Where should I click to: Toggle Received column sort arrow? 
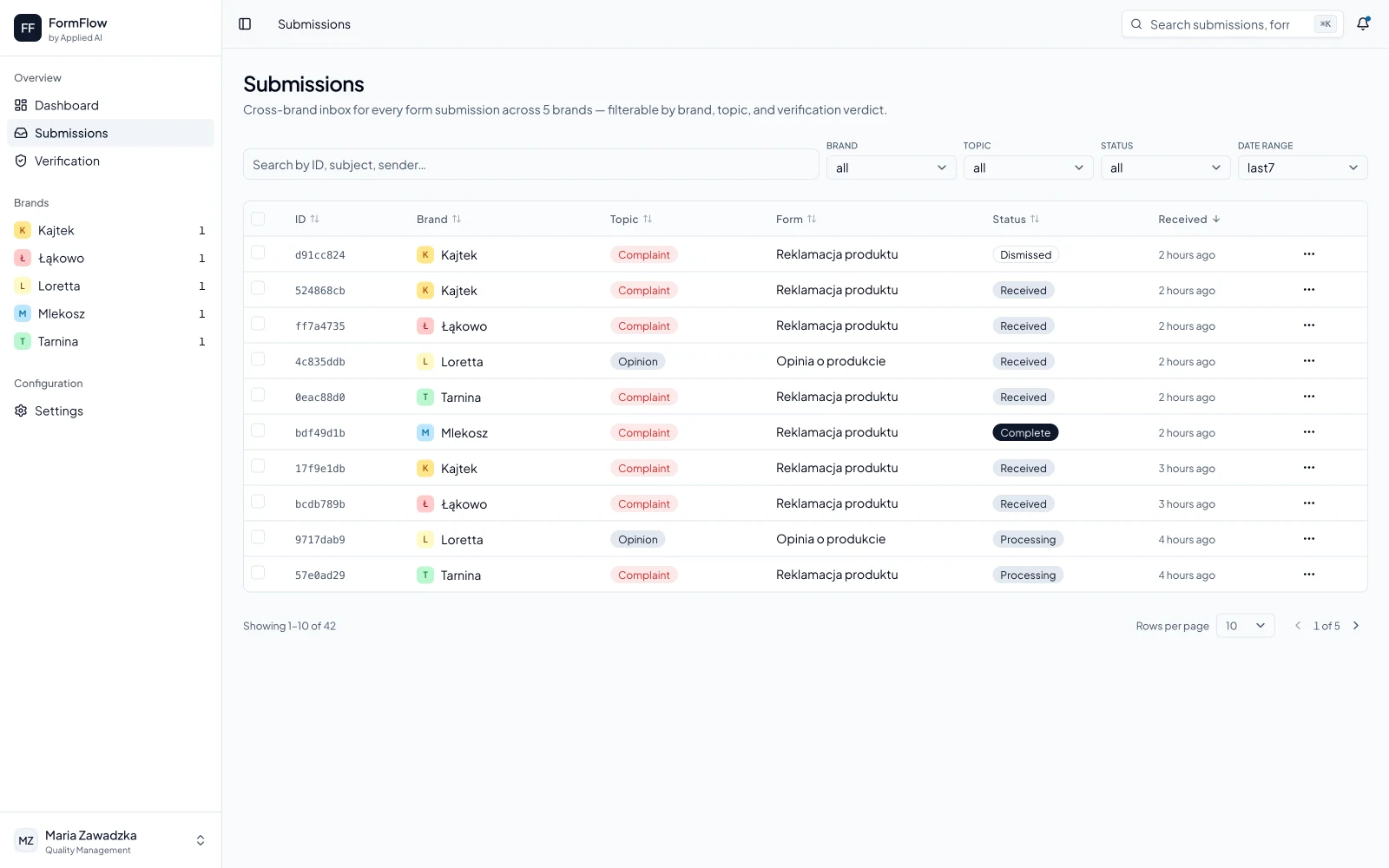(1216, 220)
